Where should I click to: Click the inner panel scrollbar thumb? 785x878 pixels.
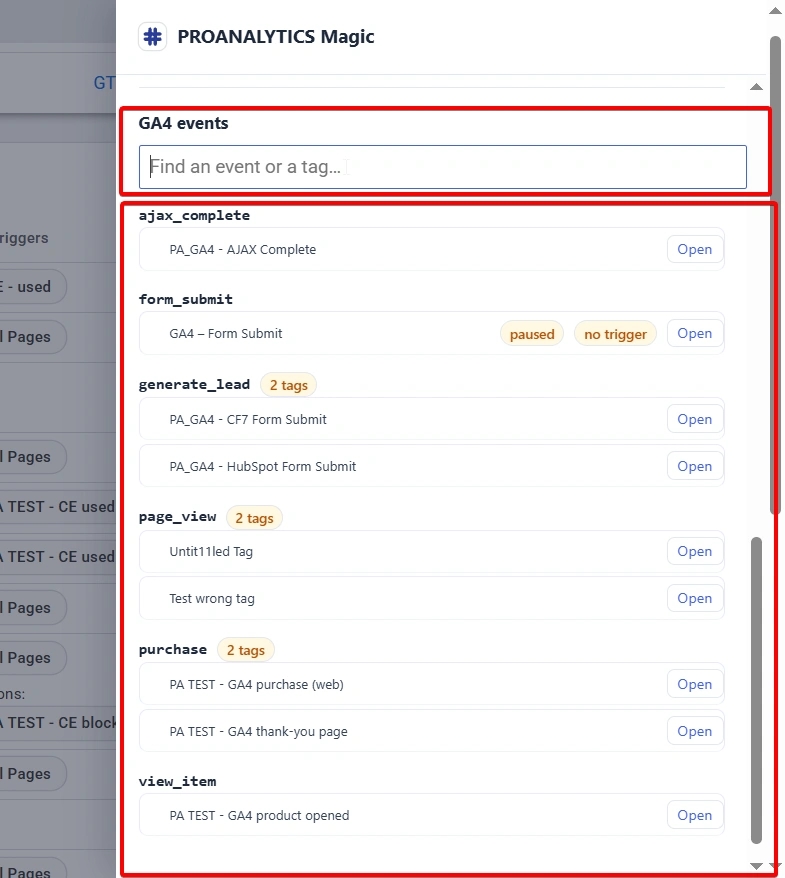(x=756, y=690)
